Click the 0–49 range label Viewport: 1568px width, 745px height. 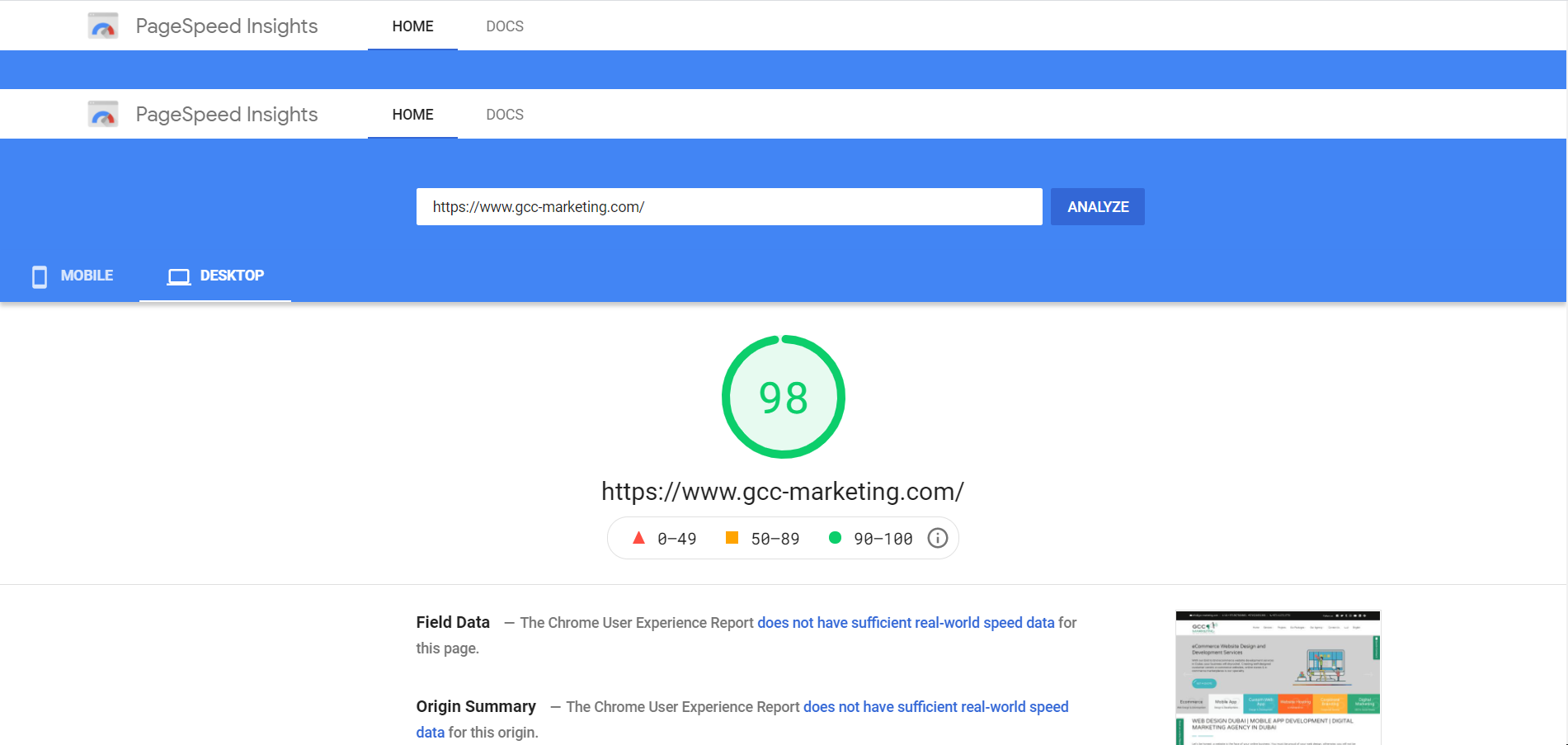tap(677, 539)
